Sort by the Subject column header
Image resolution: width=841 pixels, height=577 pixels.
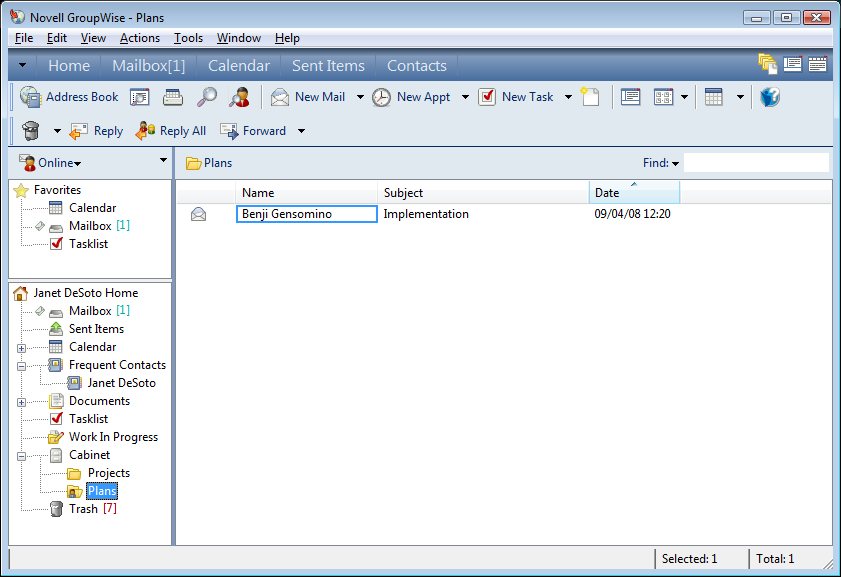(484, 193)
